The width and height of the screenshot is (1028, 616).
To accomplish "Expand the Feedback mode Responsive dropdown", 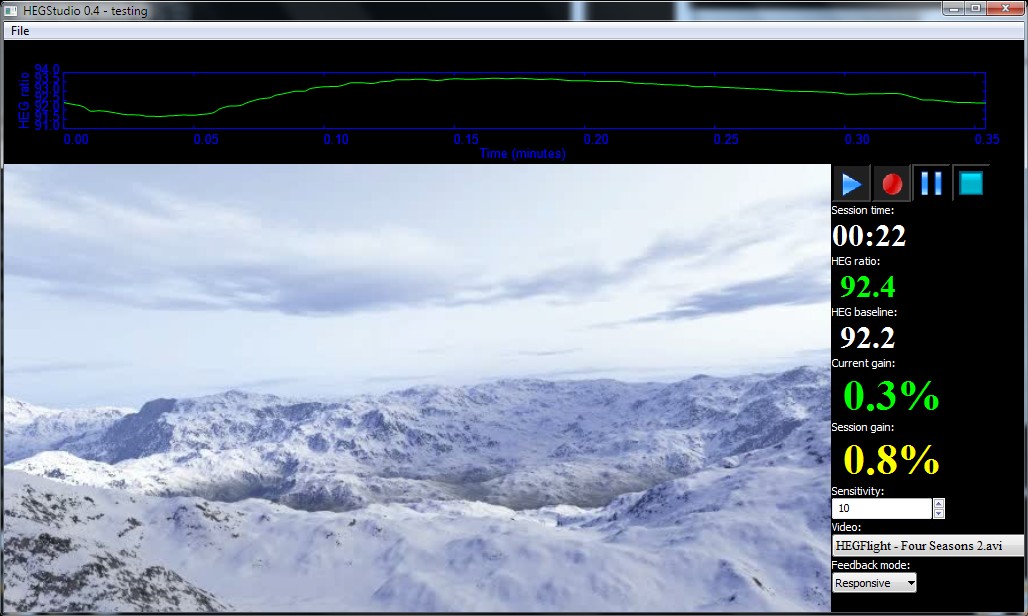I will point(874,583).
